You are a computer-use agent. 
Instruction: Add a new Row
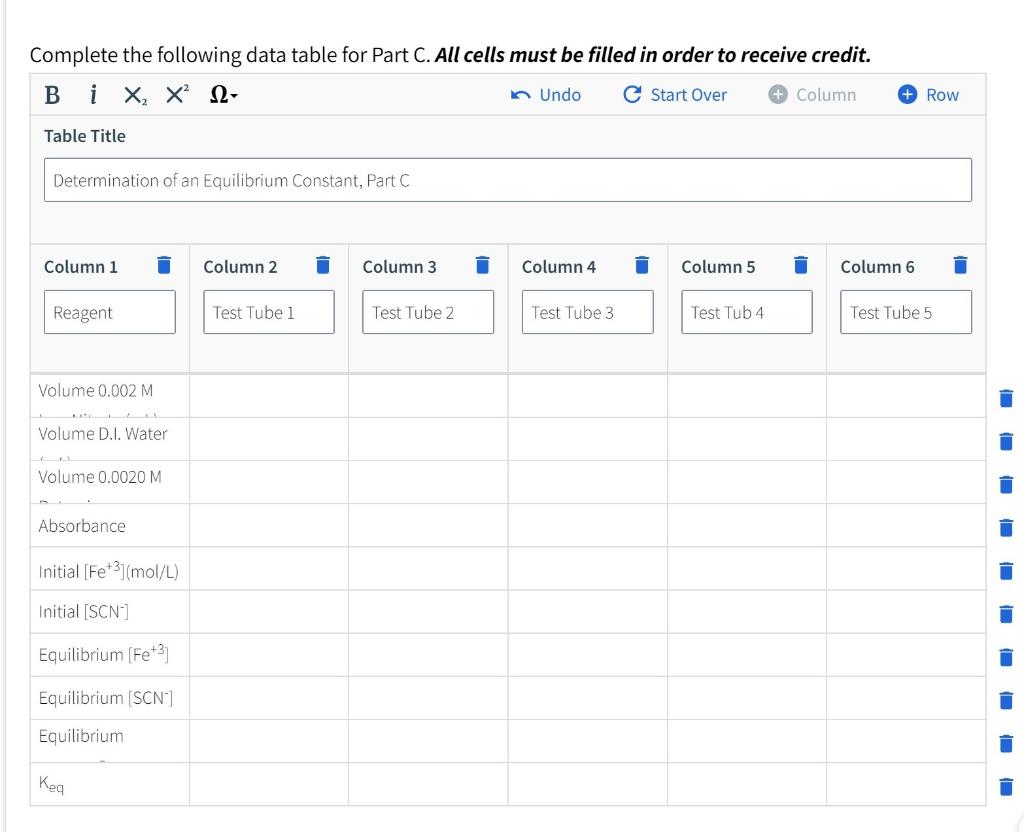(x=928, y=95)
